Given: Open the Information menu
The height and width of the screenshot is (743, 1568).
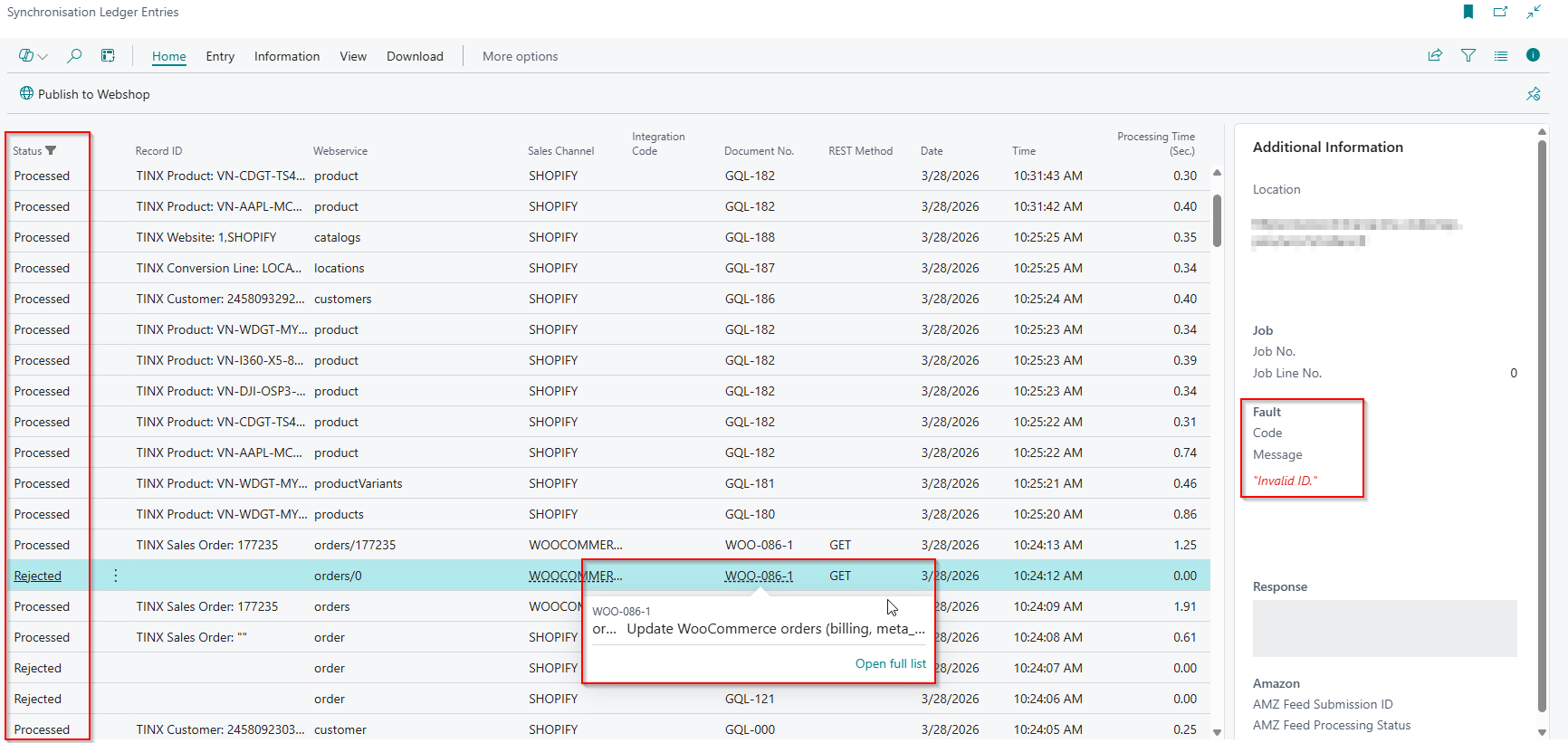Looking at the screenshot, I should click(x=287, y=56).
